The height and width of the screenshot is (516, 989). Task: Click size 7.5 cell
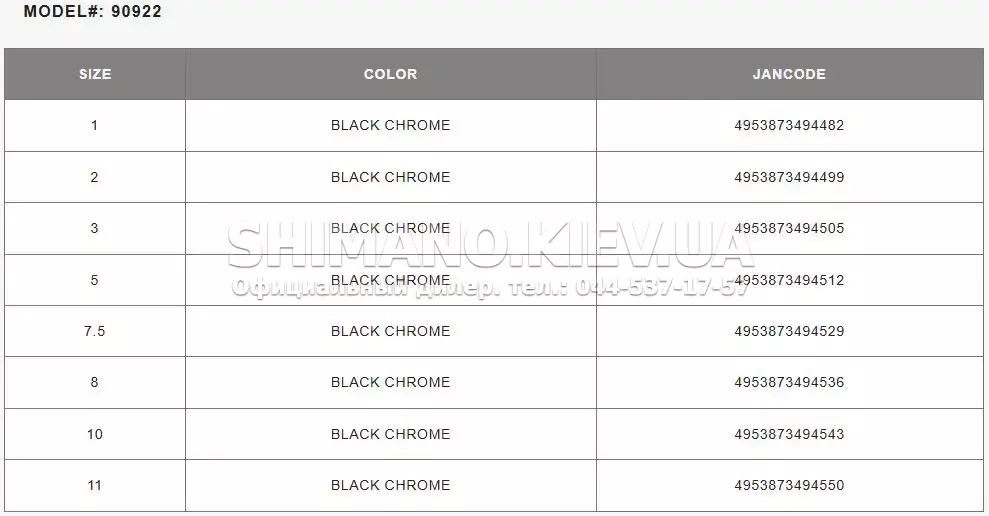[95, 331]
